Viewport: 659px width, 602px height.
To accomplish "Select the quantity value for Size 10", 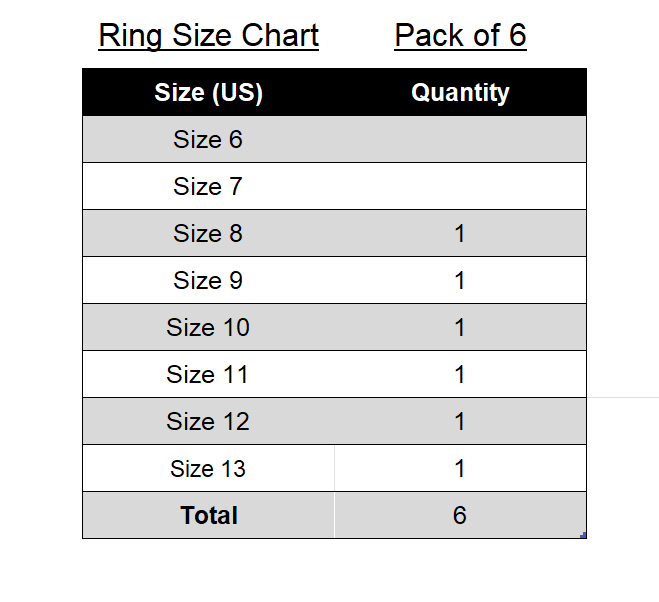I will tap(460, 328).
